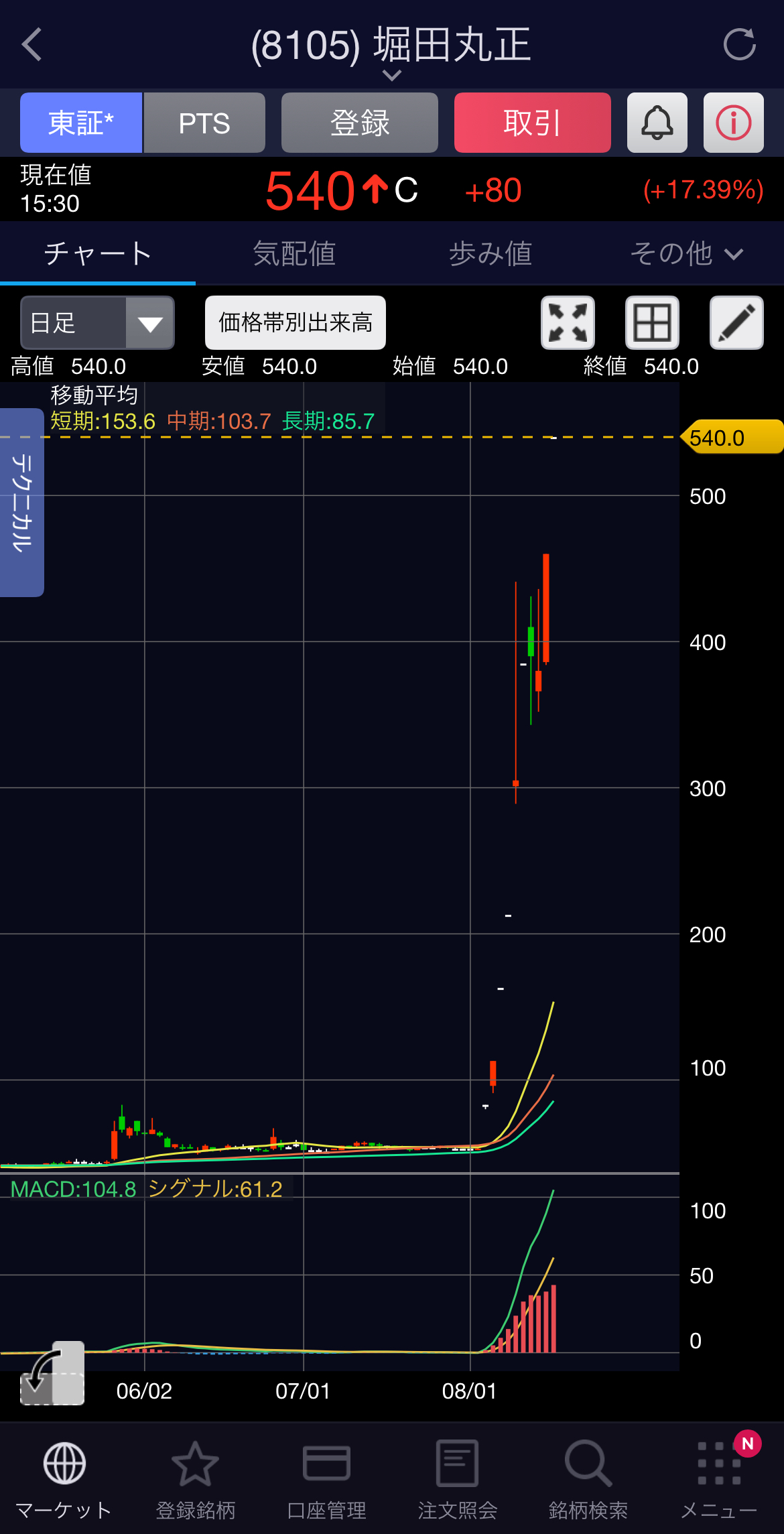Tap the 06/02 date axis label
The image size is (784, 1534).
click(x=144, y=1391)
